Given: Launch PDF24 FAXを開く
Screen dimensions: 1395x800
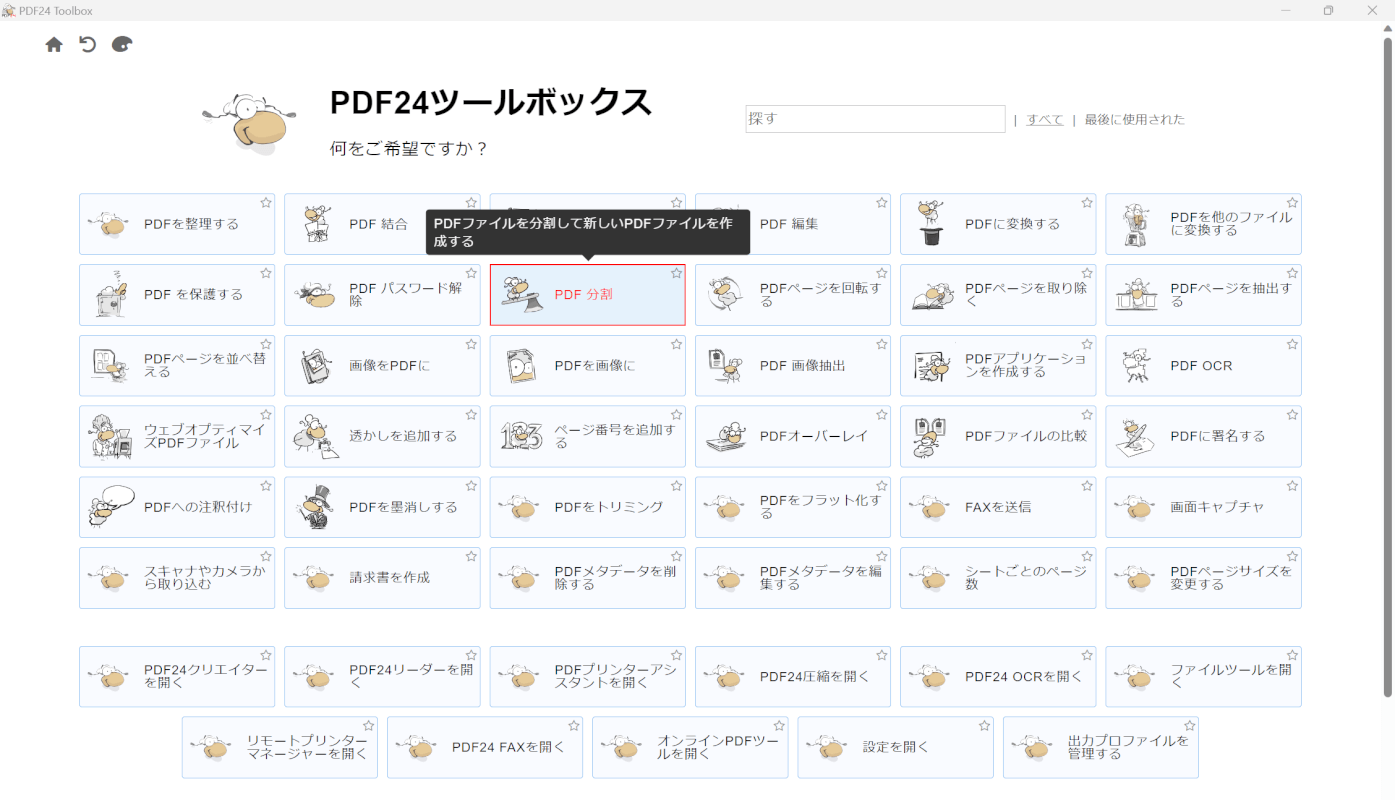Looking at the screenshot, I should [x=485, y=747].
